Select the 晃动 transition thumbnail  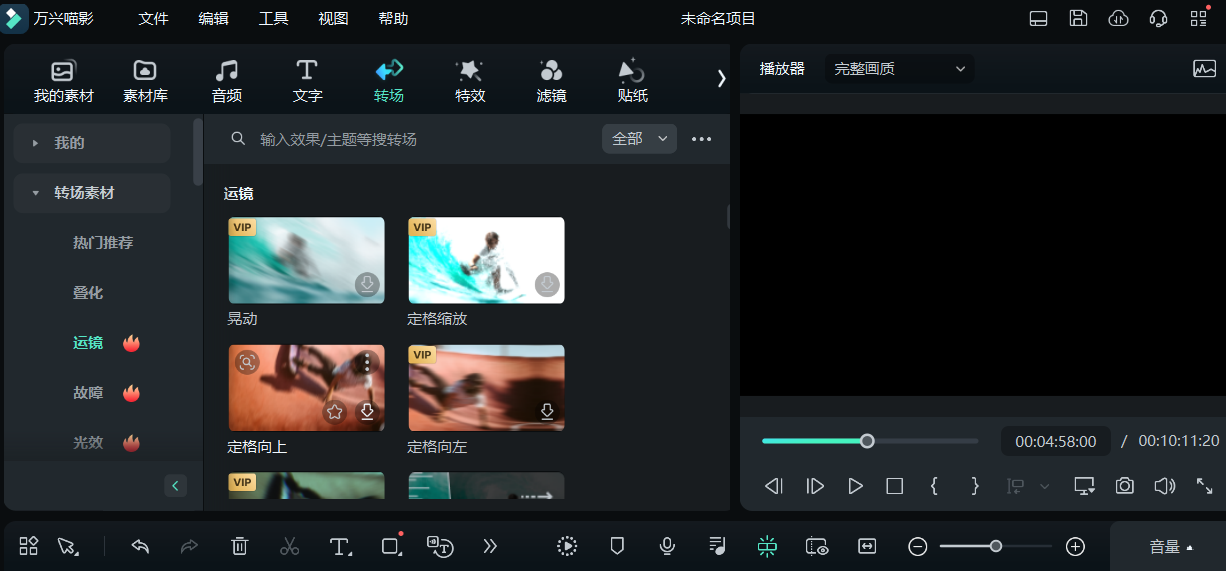point(306,260)
